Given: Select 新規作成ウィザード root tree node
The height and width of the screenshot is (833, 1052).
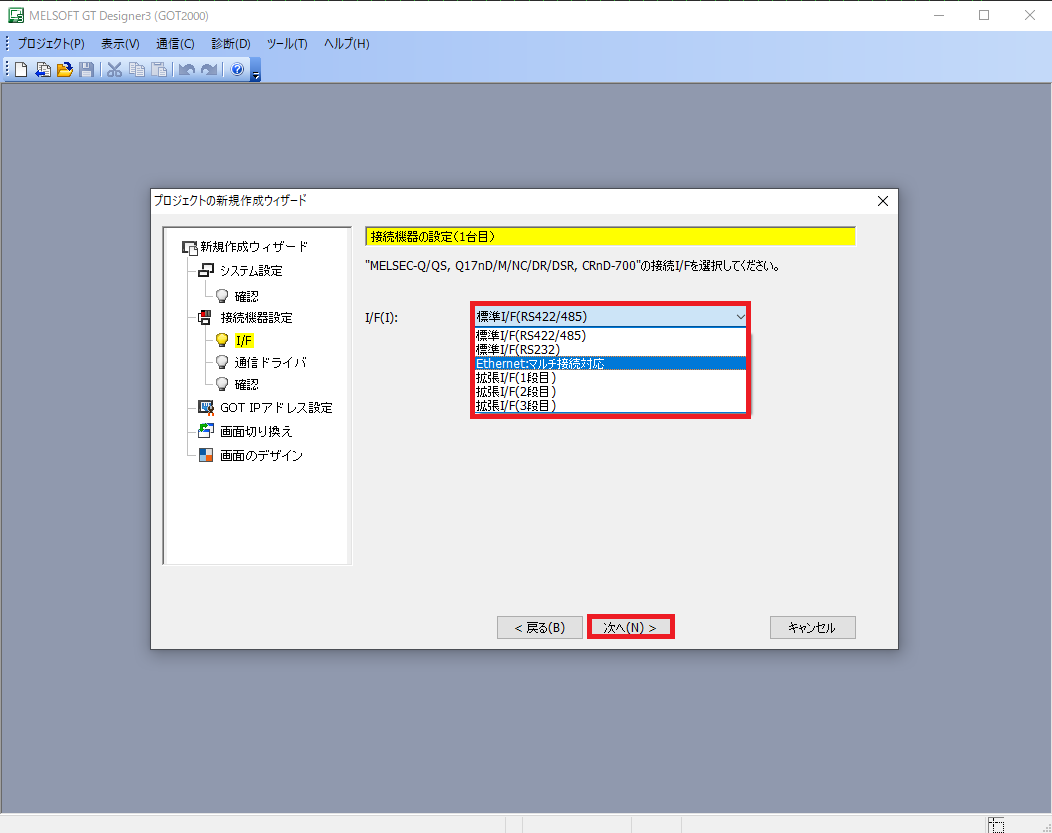Looking at the screenshot, I should (x=254, y=247).
